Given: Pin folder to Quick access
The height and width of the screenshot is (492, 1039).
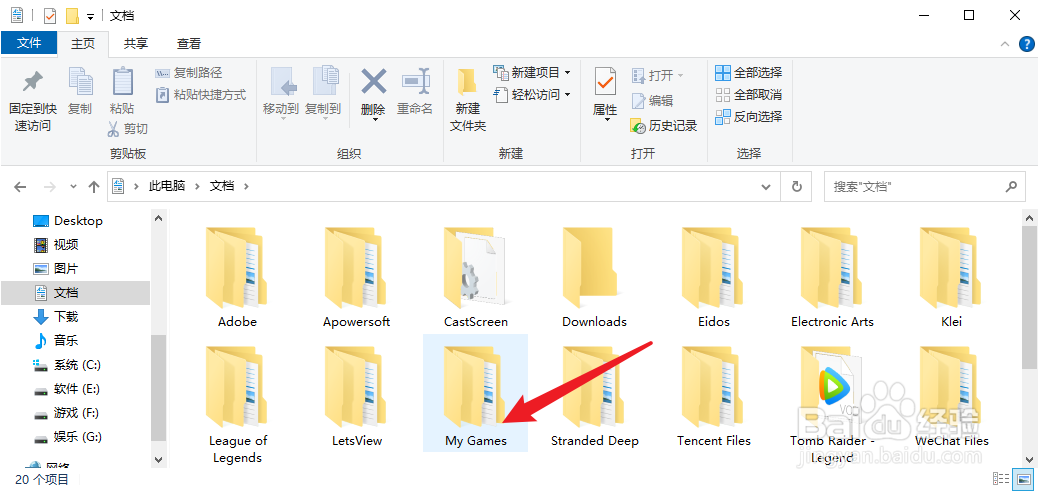Looking at the screenshot, I should [x=32, y=99].
